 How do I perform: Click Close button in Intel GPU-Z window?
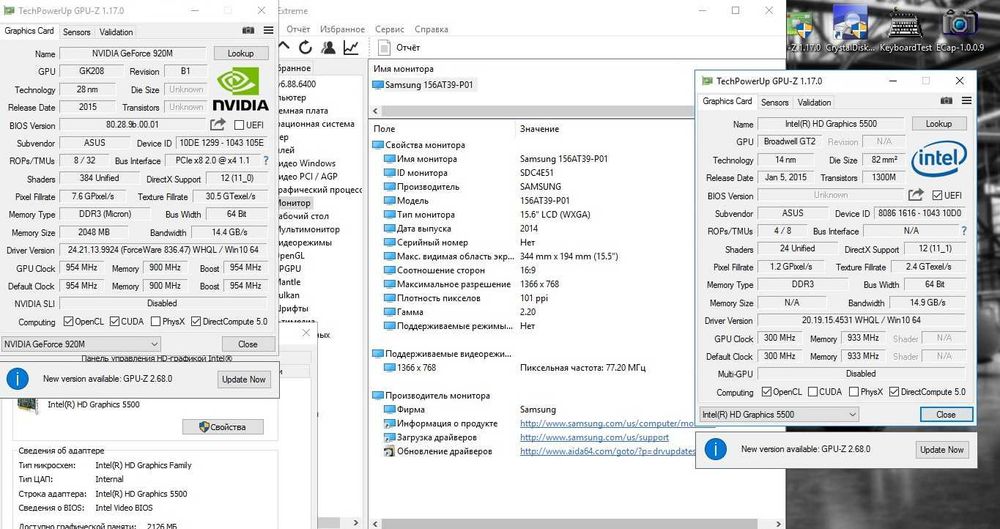pos(946,414)
